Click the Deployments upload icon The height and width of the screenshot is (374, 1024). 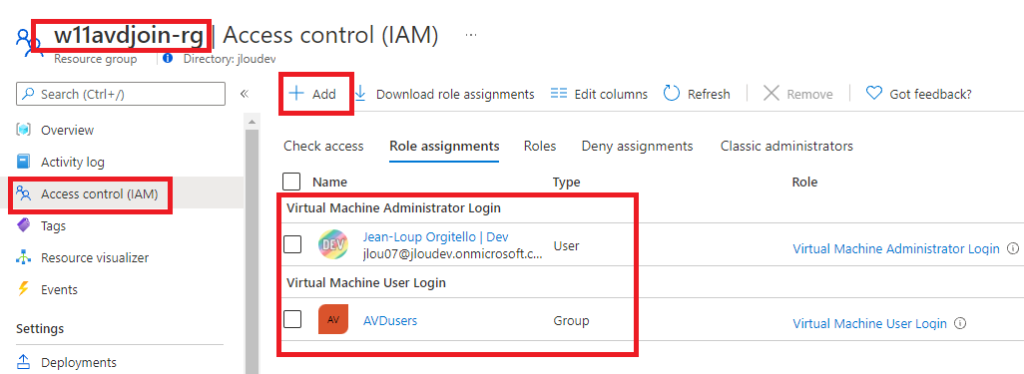tap(24, 362)
